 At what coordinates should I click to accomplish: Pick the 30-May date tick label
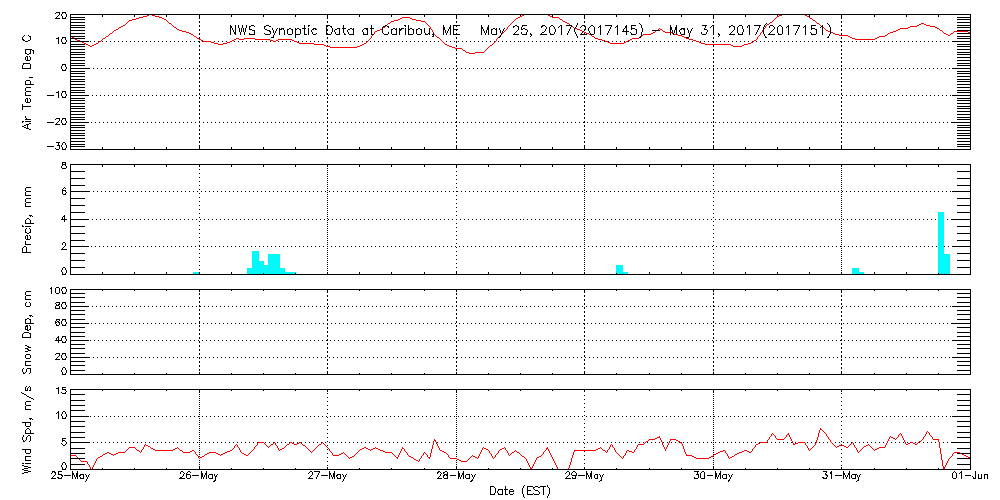(x=713, y=477)
